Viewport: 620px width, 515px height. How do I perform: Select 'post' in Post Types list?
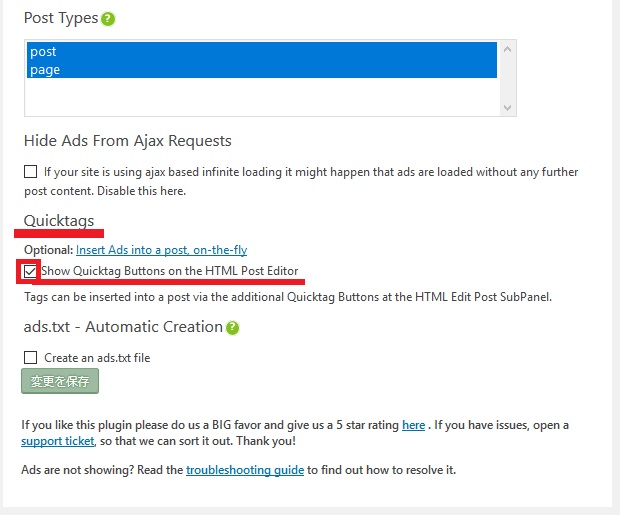point(262,51)
